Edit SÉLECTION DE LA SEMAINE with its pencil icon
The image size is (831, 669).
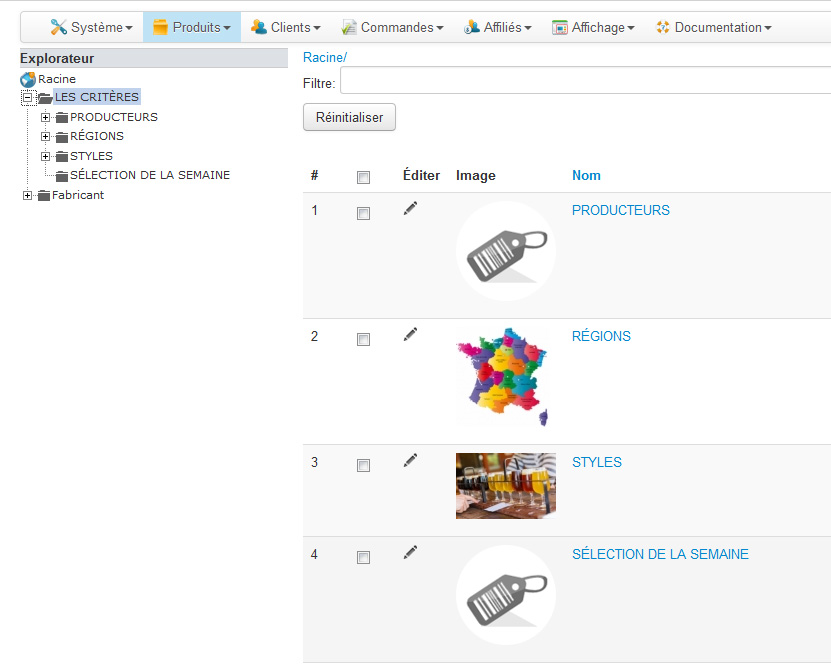tap(410, 552)
